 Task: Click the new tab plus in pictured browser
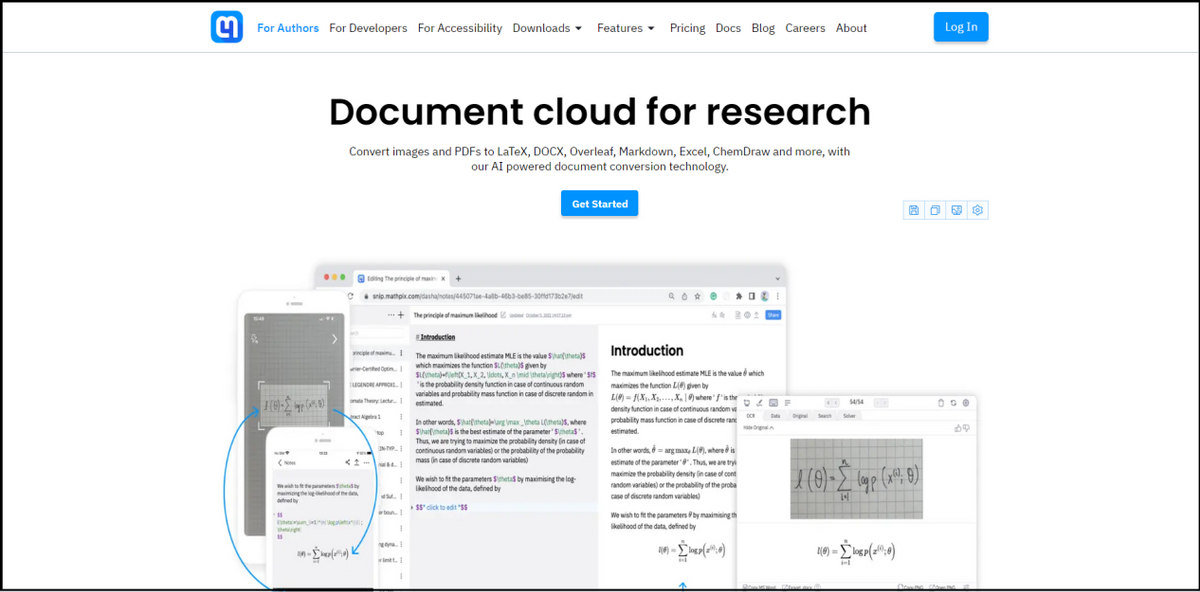tap(458, 279)
